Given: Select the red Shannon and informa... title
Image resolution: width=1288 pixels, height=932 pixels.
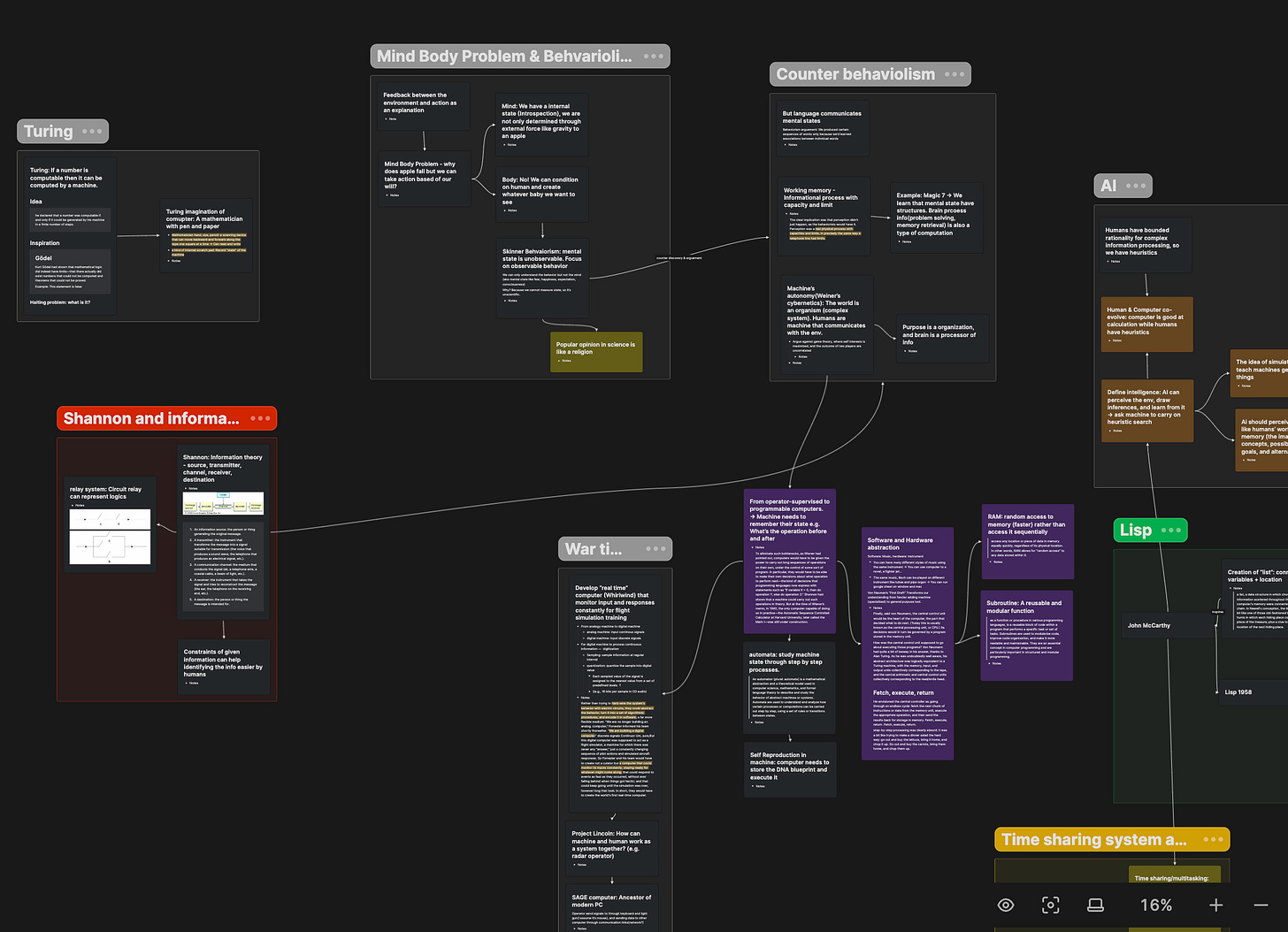Looking at the screenshot, I should pyautogui.click(x=151, y=418).
